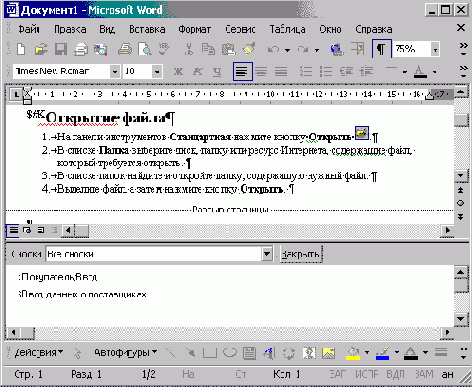Toggle the show paragraph marks ¶ button
472x387 pixels.
tap(381, 49)
